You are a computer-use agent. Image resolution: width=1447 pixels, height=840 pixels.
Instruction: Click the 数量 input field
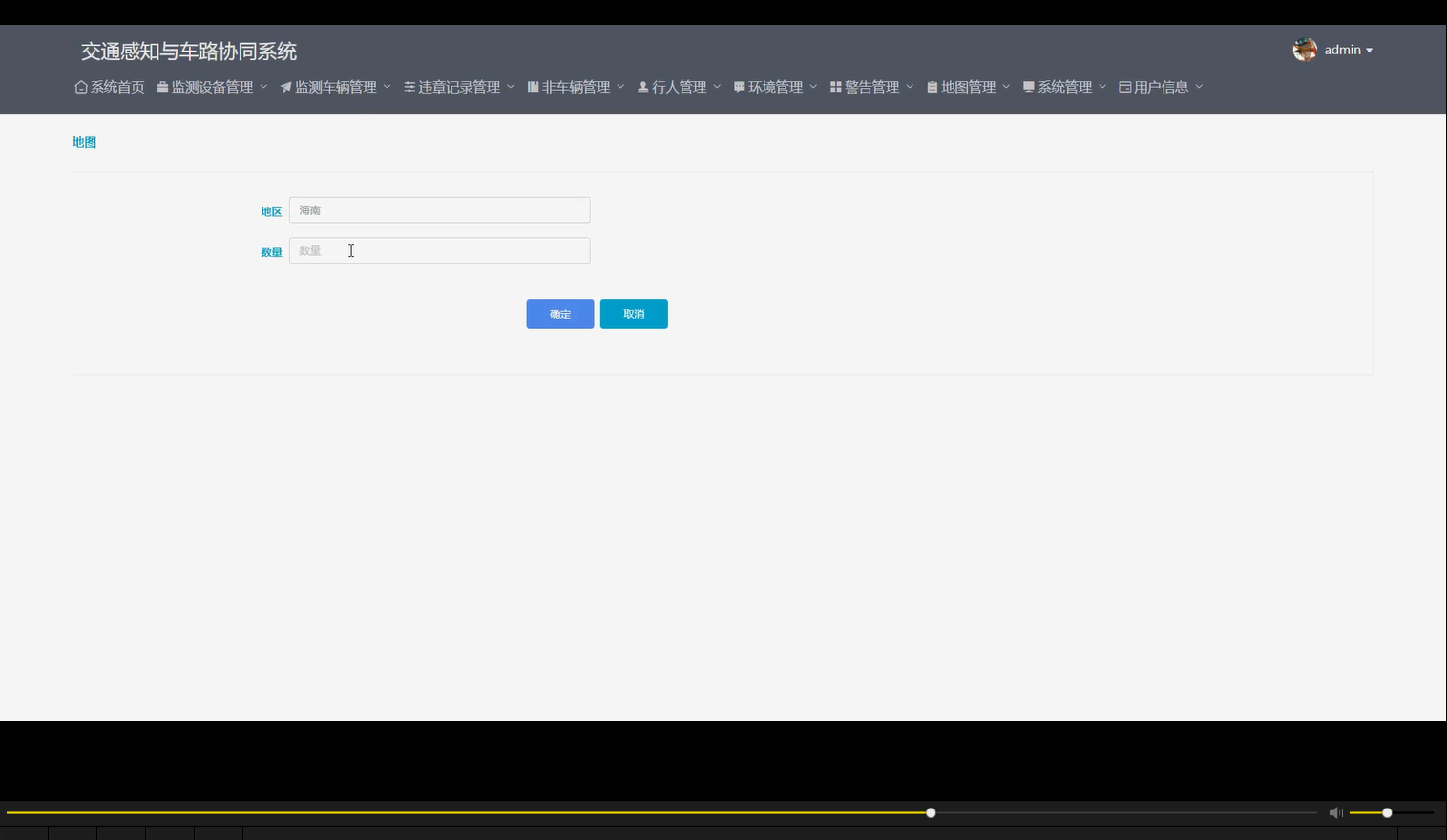[438, 250]
